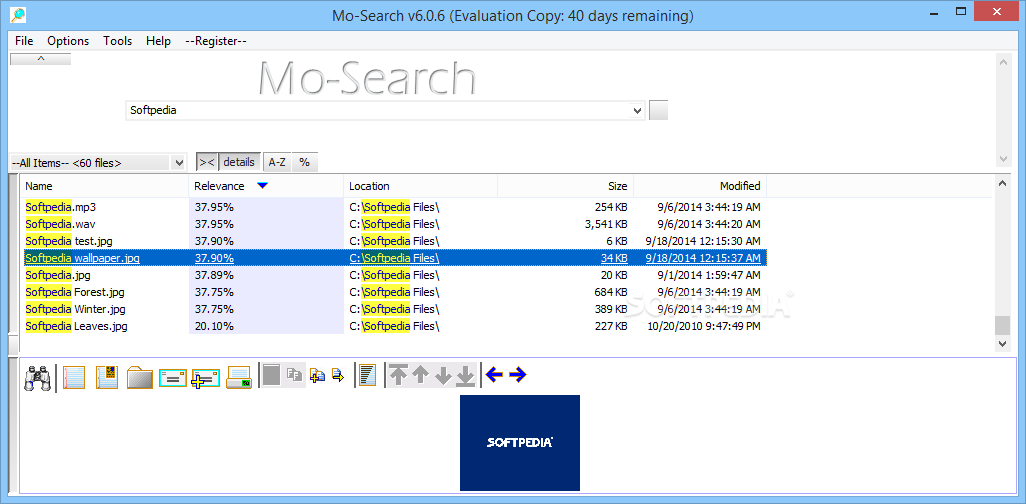This screenshot has width=1026, height=504.
Task: Click the grayed-out two pages icon
Action: [x=295, y=376]
